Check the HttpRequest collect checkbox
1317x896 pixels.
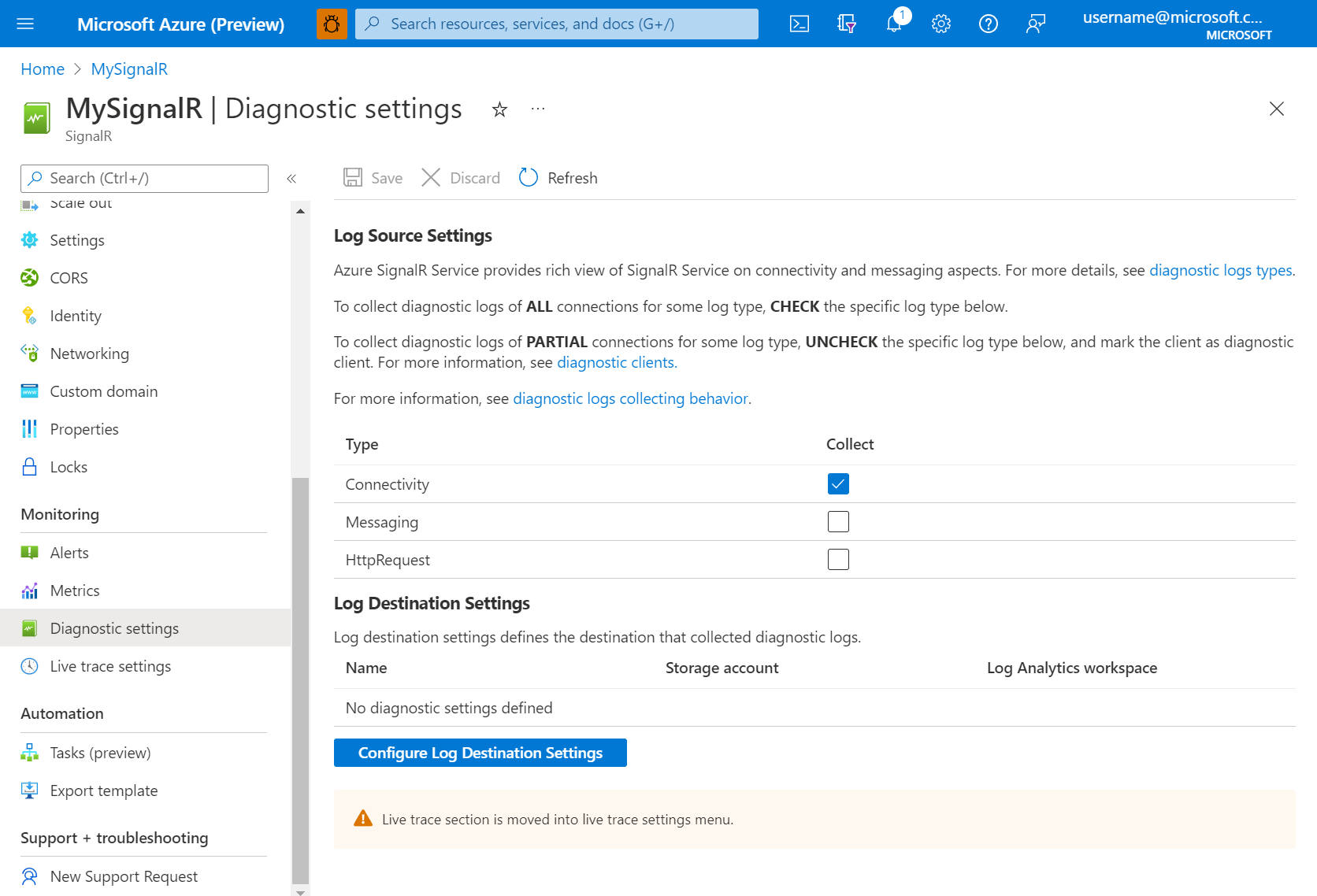click(838, 560)
